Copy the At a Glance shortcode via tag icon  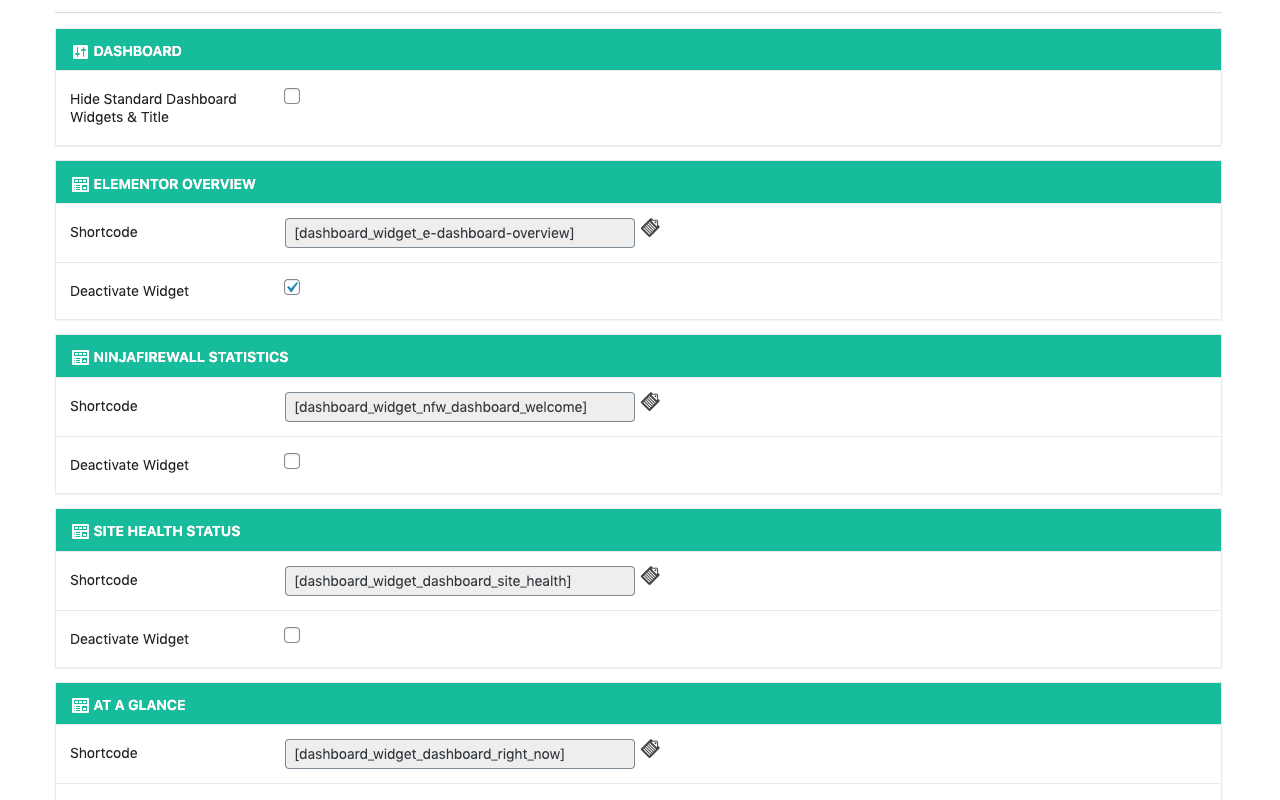[650, 749]
